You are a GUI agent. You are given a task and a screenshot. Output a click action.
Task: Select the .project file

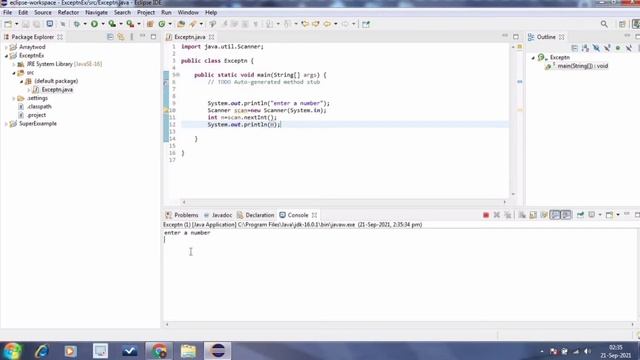tap(36, 115)
